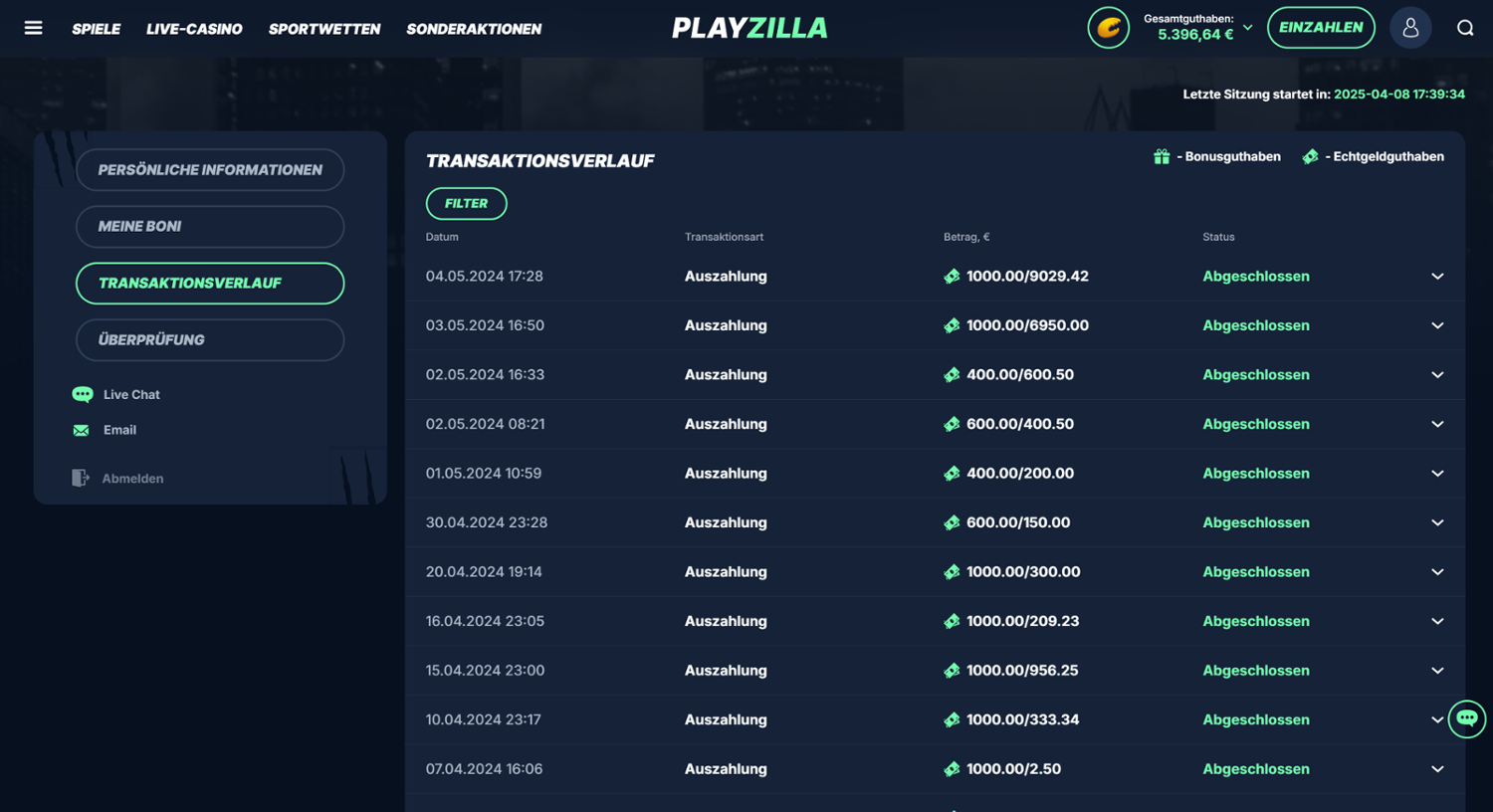This screenshot has height=812, width=1493.
Task: Go to Sportwetten in top navigation
Action: [x=323, y=29]
